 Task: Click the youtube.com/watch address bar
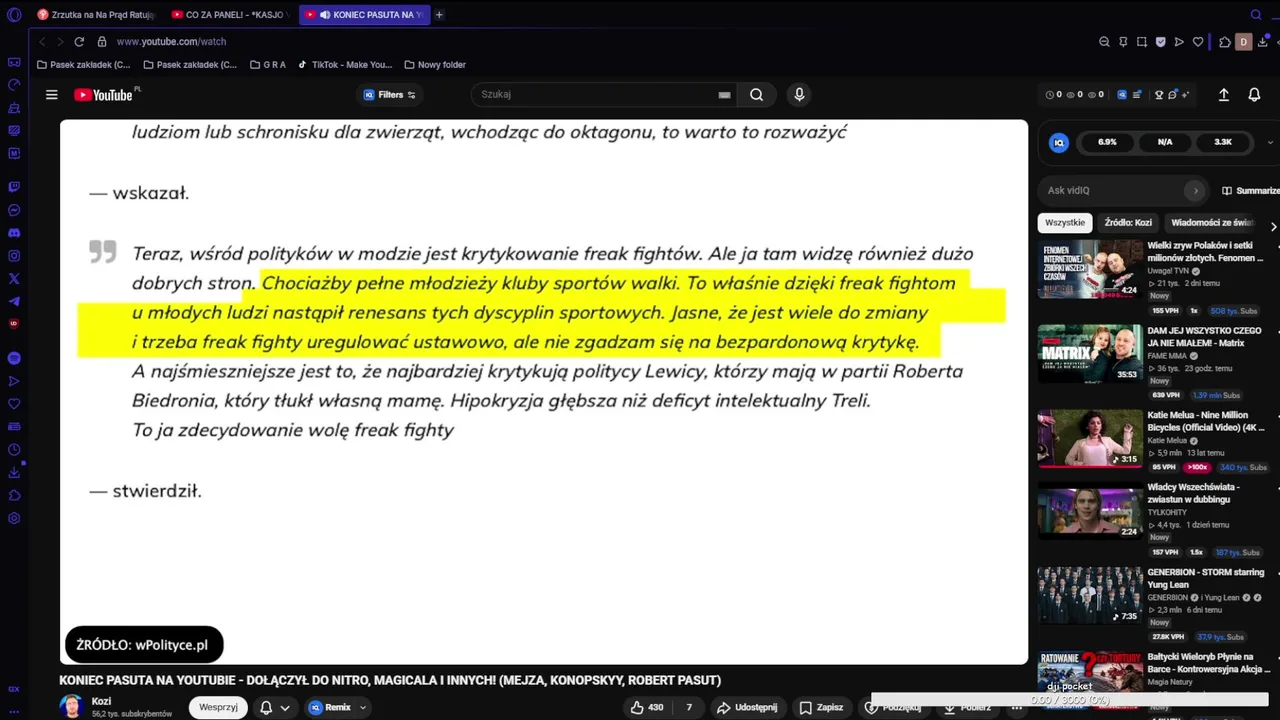point(171,42)
